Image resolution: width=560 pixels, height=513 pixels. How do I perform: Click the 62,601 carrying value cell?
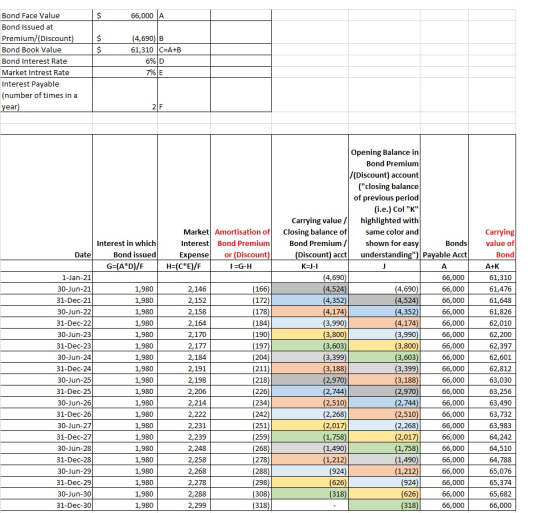click(492, 358)
